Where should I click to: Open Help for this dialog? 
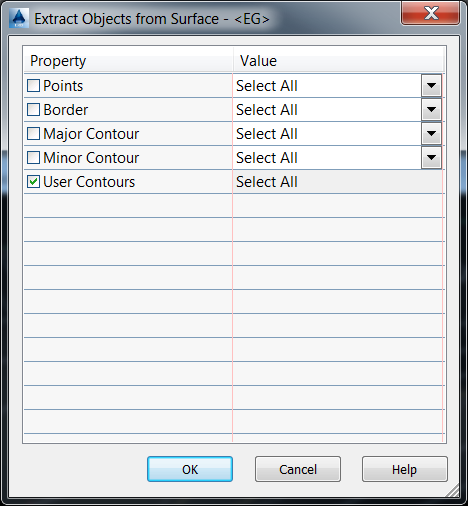point(405,469)
